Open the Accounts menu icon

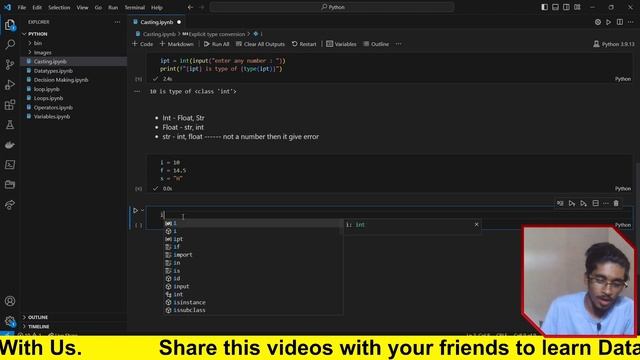[x=10, y=301]
